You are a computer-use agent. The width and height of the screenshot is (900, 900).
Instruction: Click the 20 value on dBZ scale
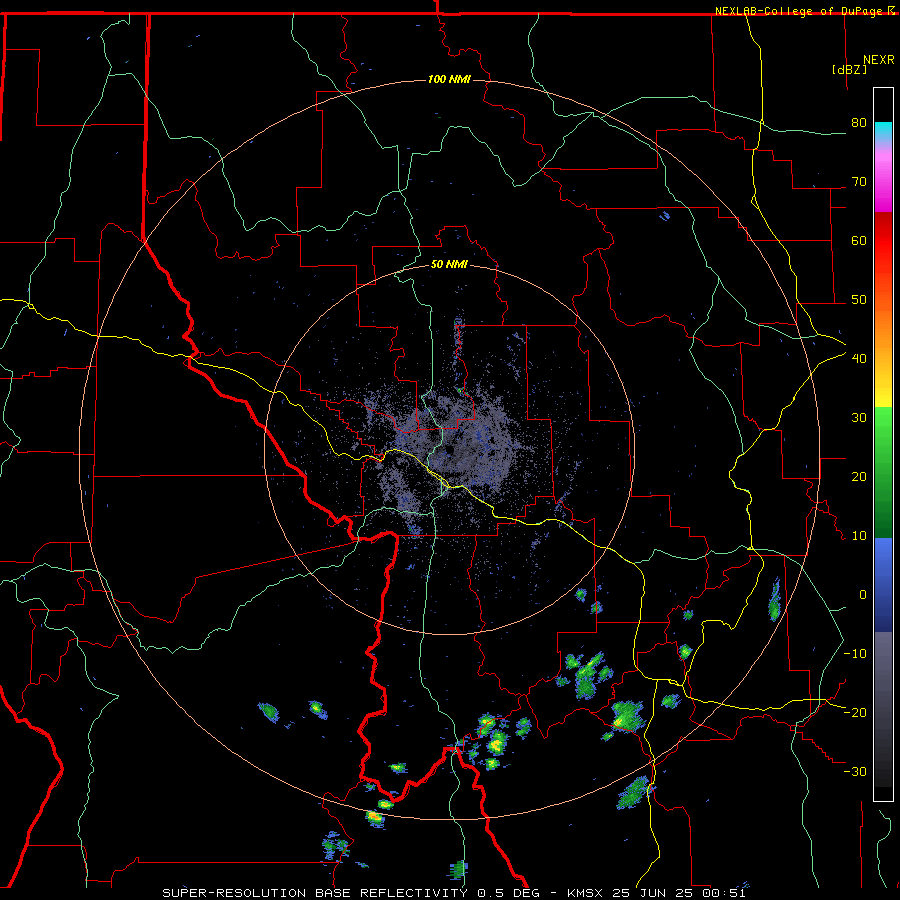click(859, 476)
